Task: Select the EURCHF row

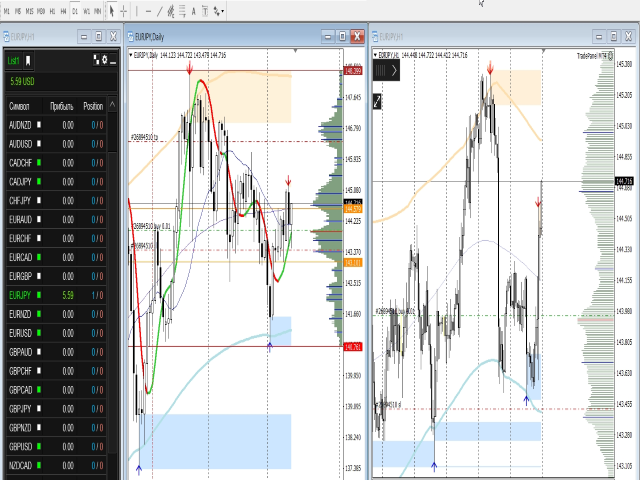Action: (56, 238)
